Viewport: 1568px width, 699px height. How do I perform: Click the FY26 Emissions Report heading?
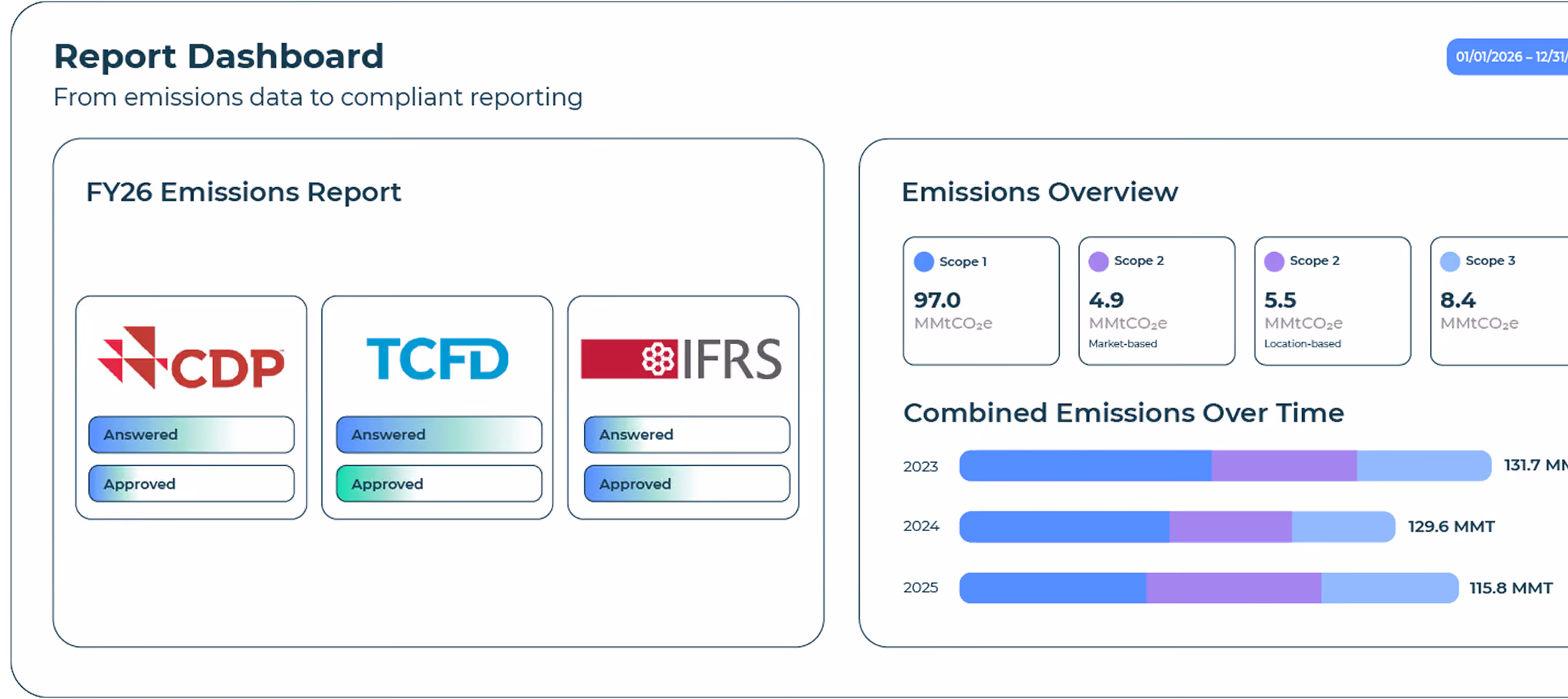244,192
